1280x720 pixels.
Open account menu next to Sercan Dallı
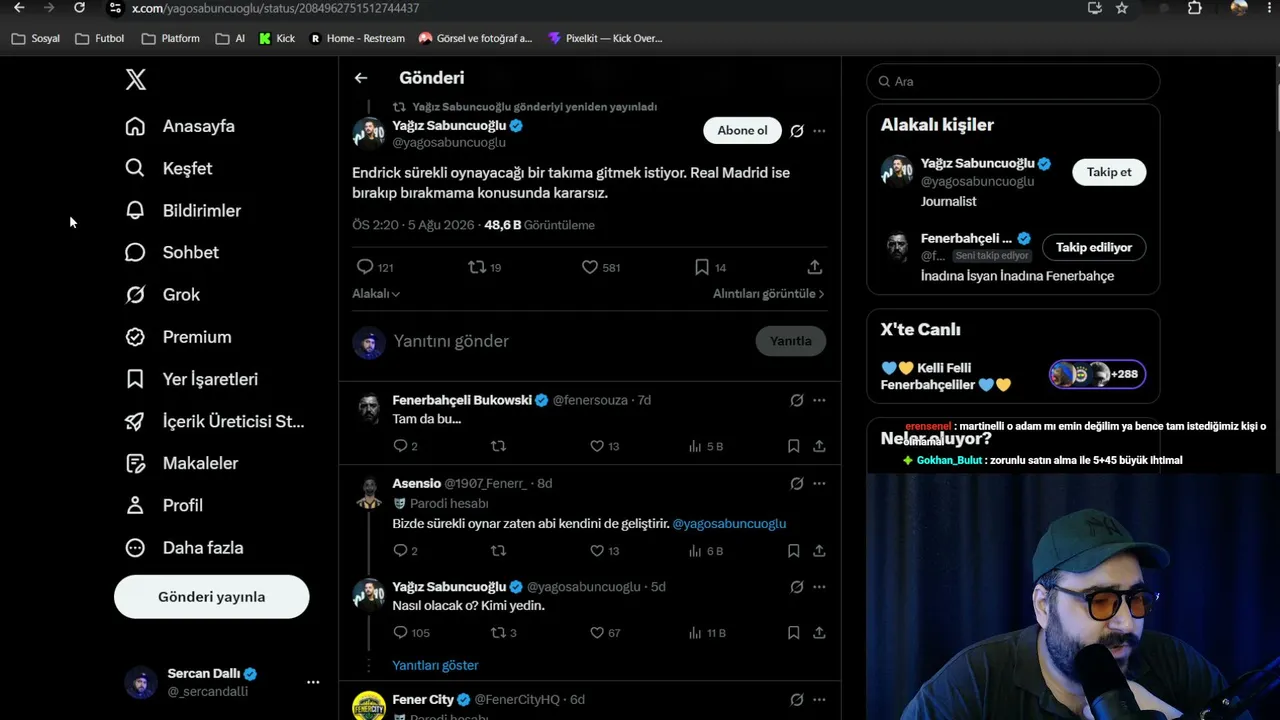tap(313, 682)
